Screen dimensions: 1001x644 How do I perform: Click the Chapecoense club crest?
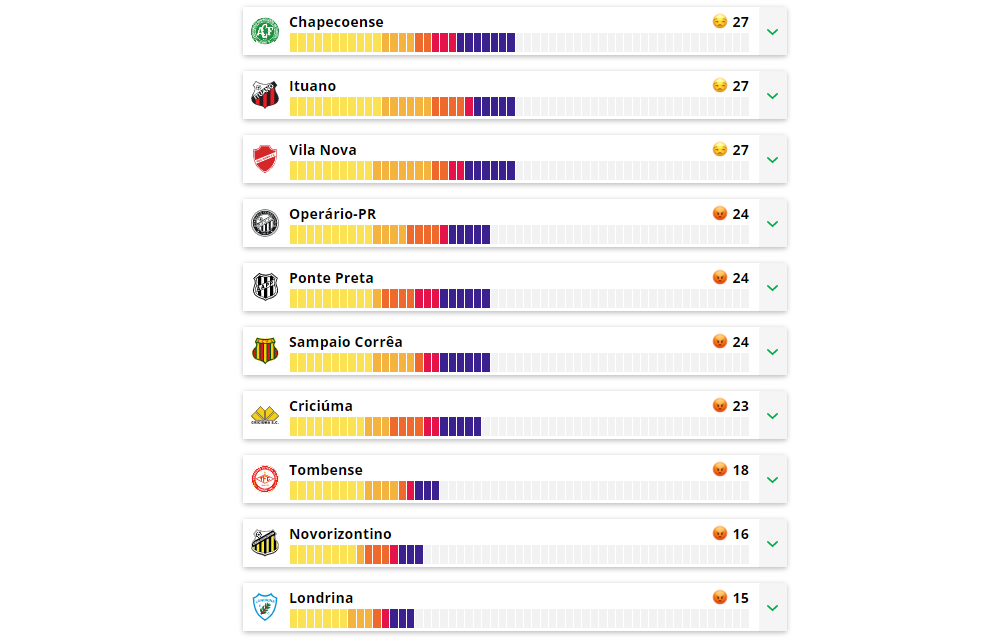[265, 31]
